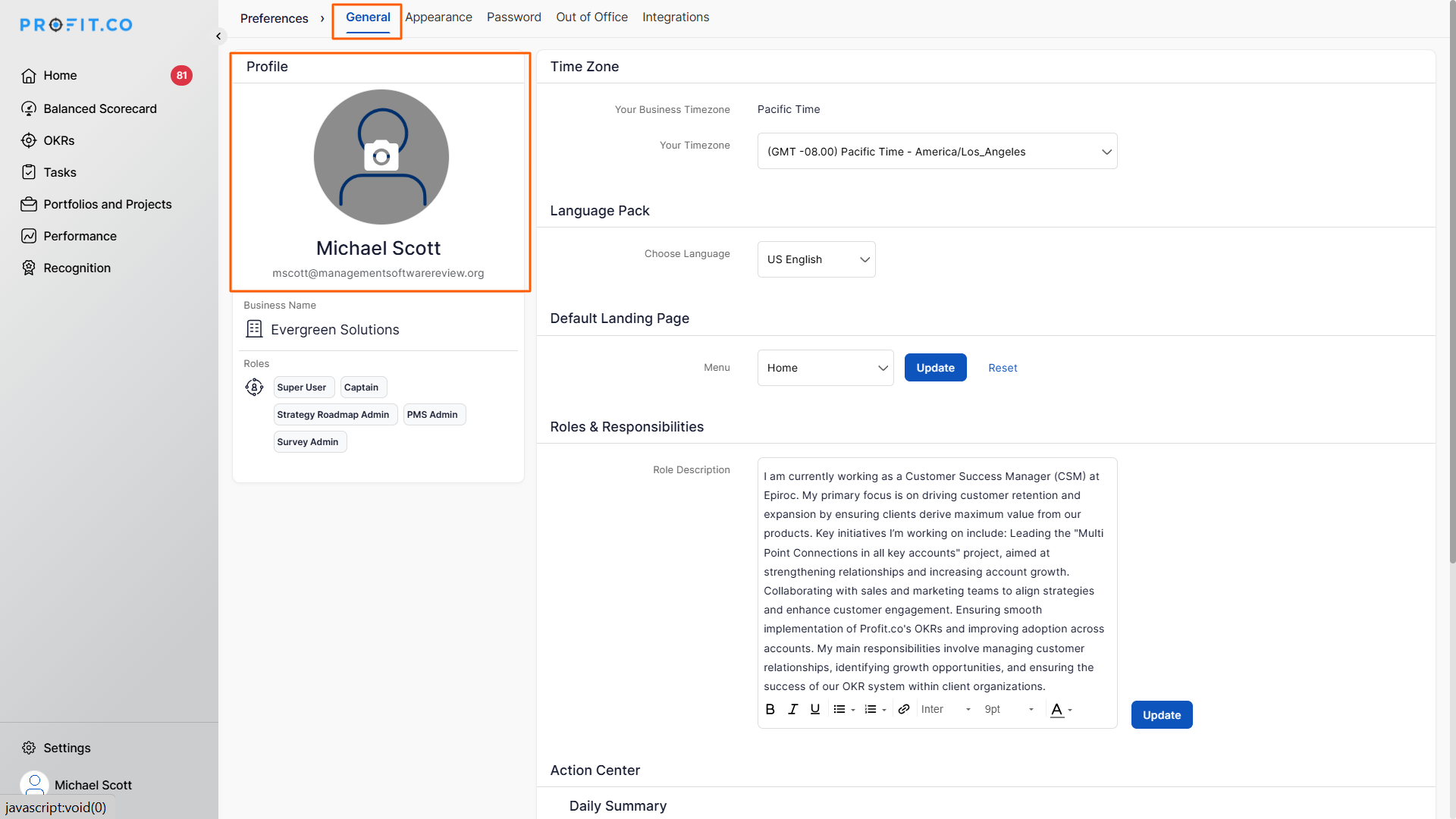Go to OKRs in sidebar
The width and height of the screenshot is (1456, 819).
[x=58, y=140]
